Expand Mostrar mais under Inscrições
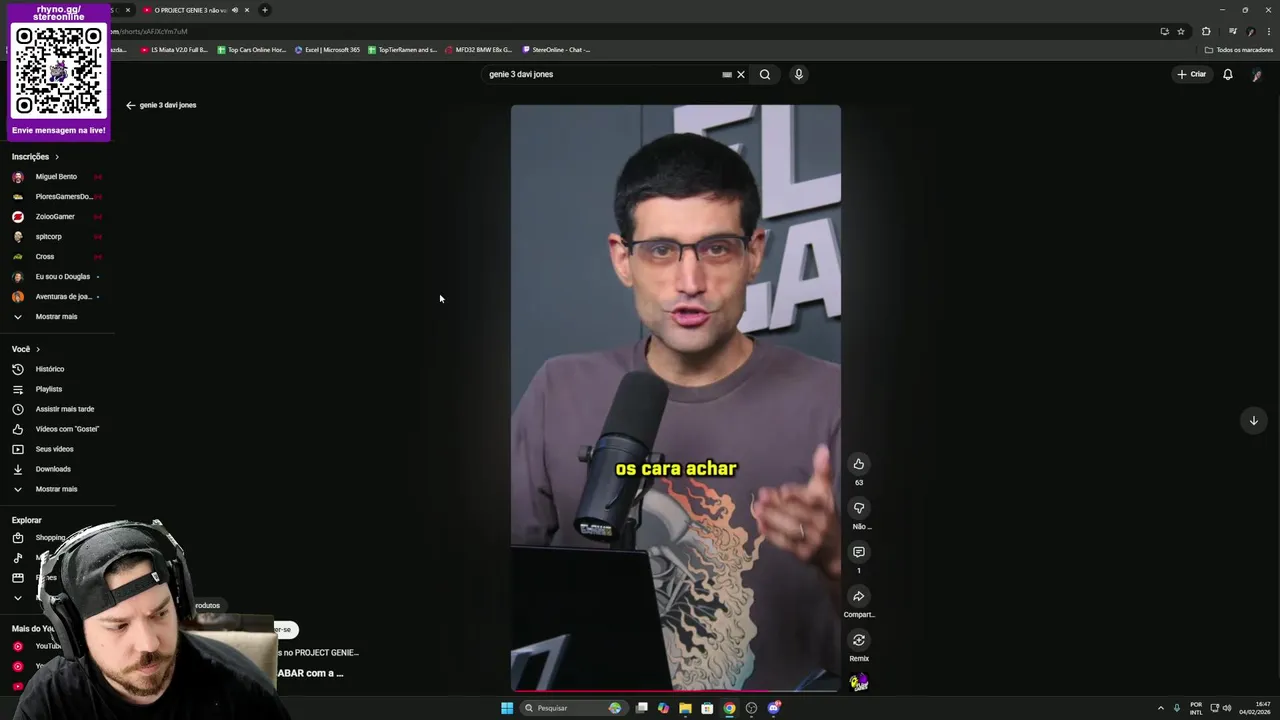 click(57, 317)
